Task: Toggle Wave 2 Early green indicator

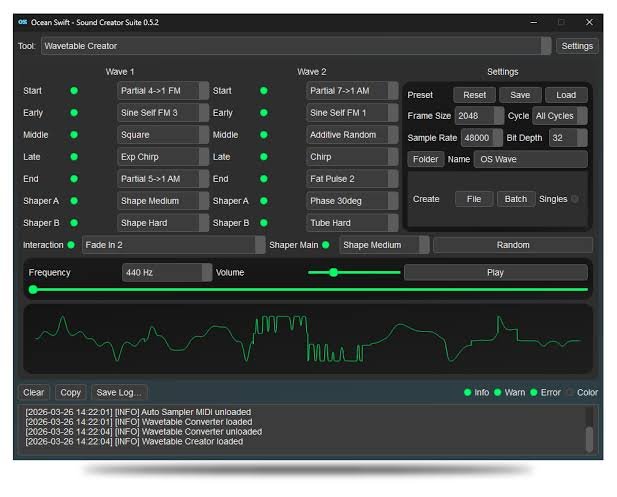Action: pyautogui.click(x=264, y=113)
